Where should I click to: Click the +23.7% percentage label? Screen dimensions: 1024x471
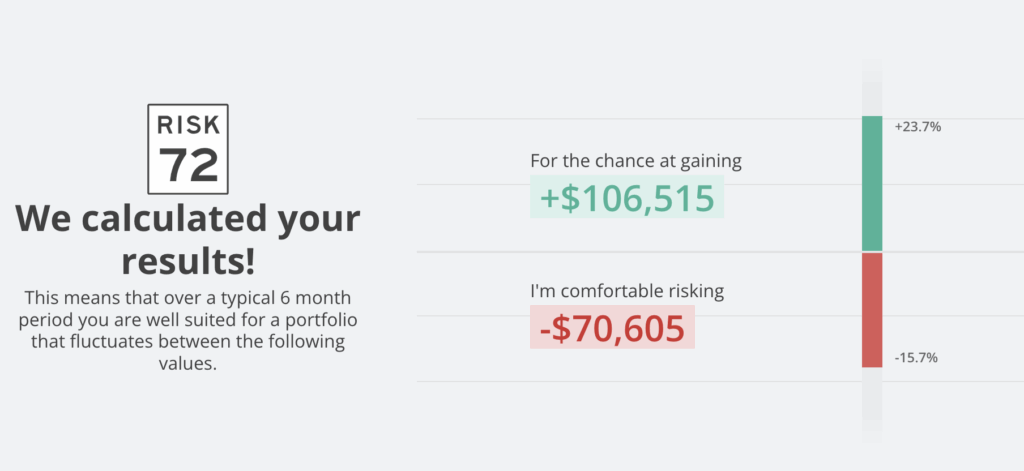pyautogui.click(x=918, y=127)
